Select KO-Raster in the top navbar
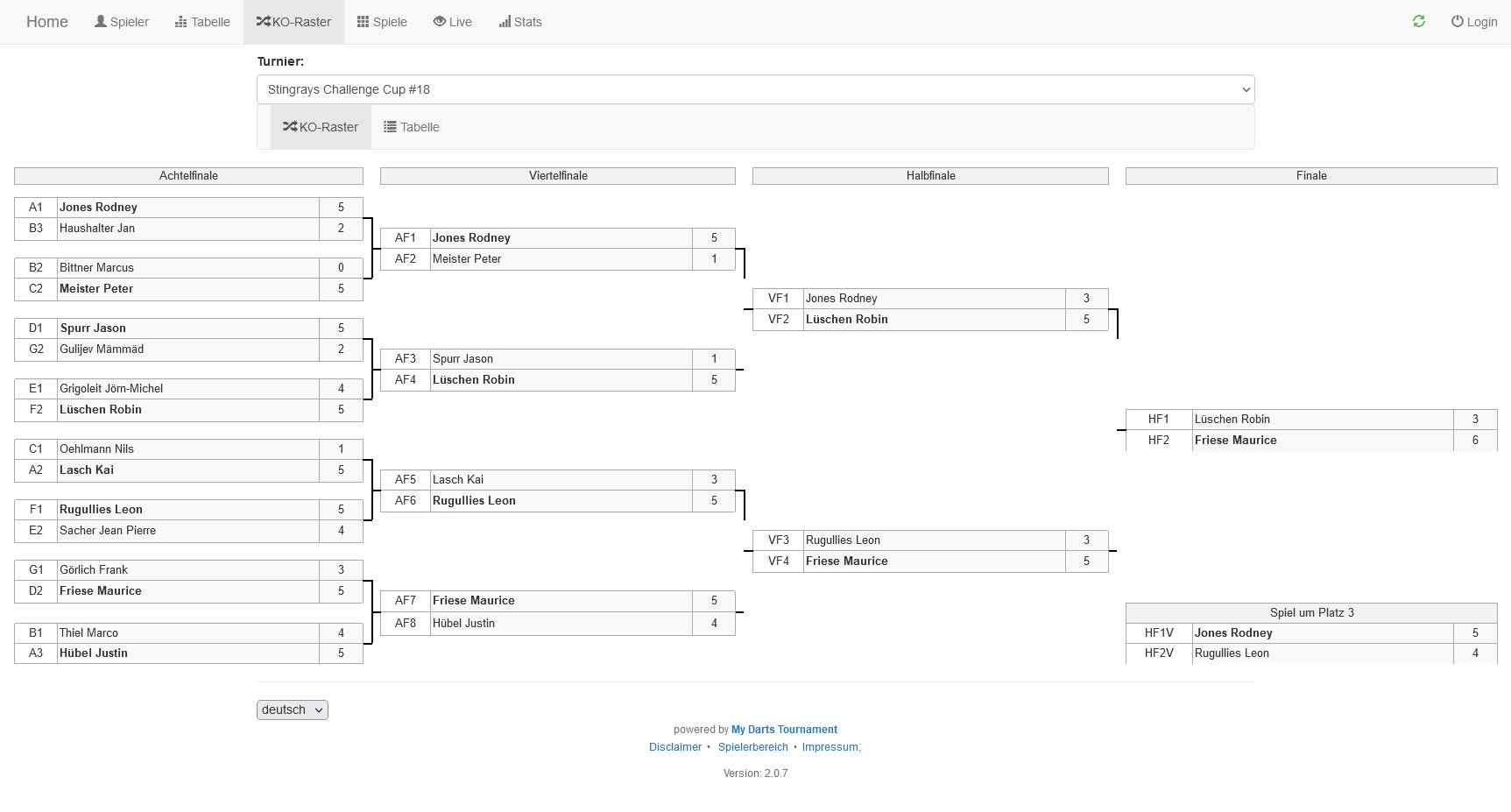Screen dimensions: 1511x812 293,22
